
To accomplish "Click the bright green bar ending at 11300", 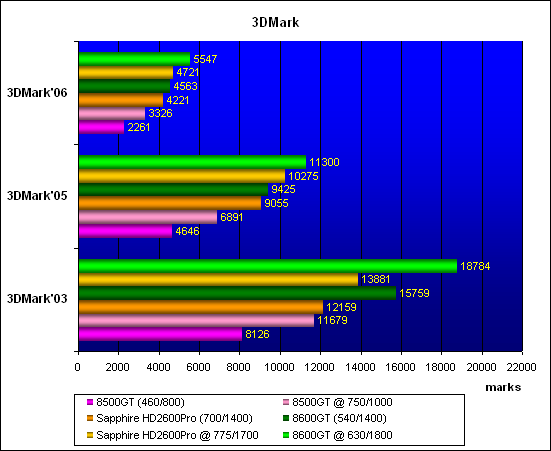I will pos(192,162).
